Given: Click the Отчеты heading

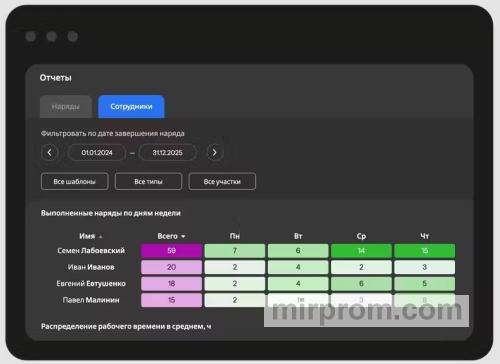Looking at the screenshot, I should coord(56,78).
